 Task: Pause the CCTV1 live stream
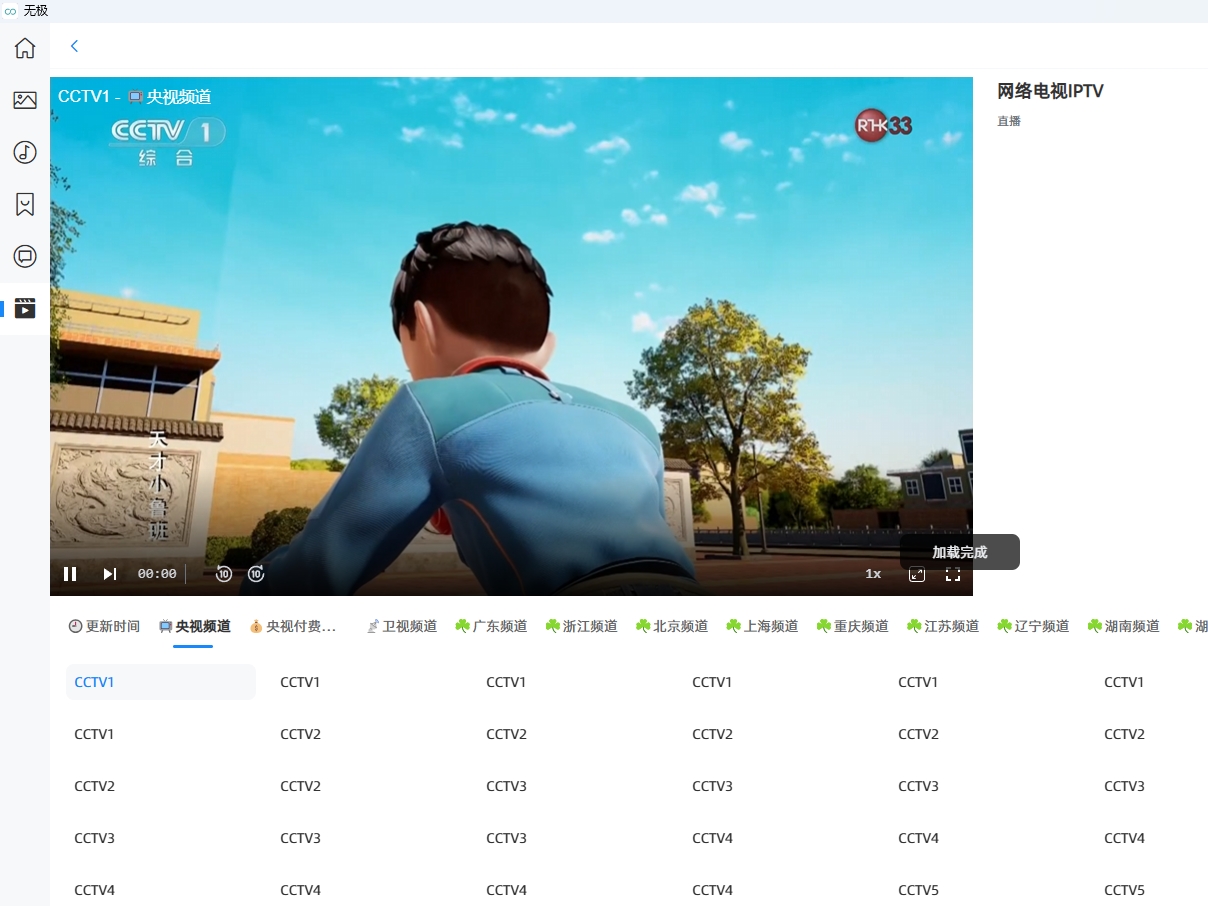(70, 574)
